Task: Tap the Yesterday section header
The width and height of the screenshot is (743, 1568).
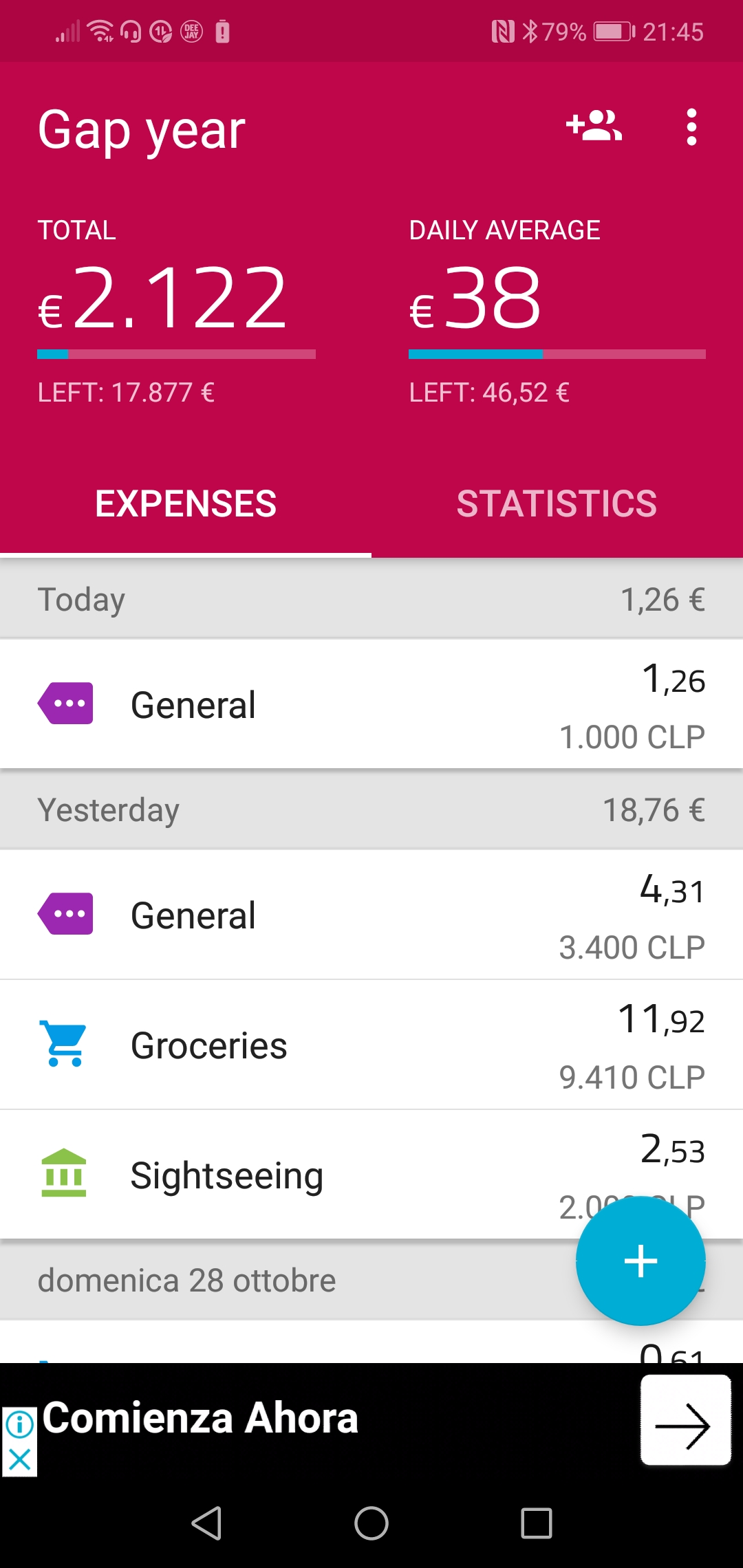Action: tap(371, 809)
